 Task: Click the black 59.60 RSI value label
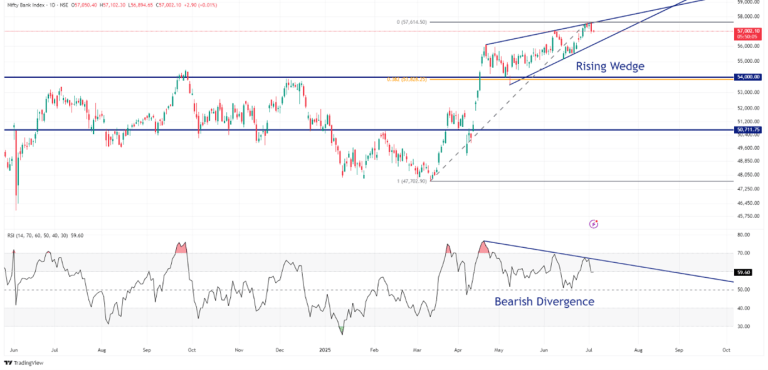point(744,272)
